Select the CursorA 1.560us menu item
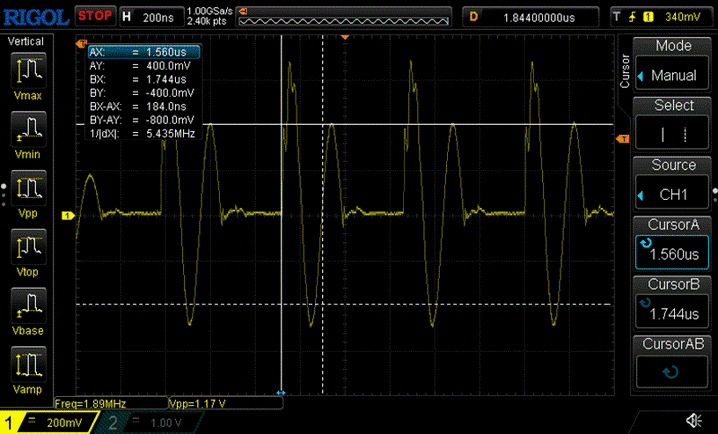 [x=672, y=252]
